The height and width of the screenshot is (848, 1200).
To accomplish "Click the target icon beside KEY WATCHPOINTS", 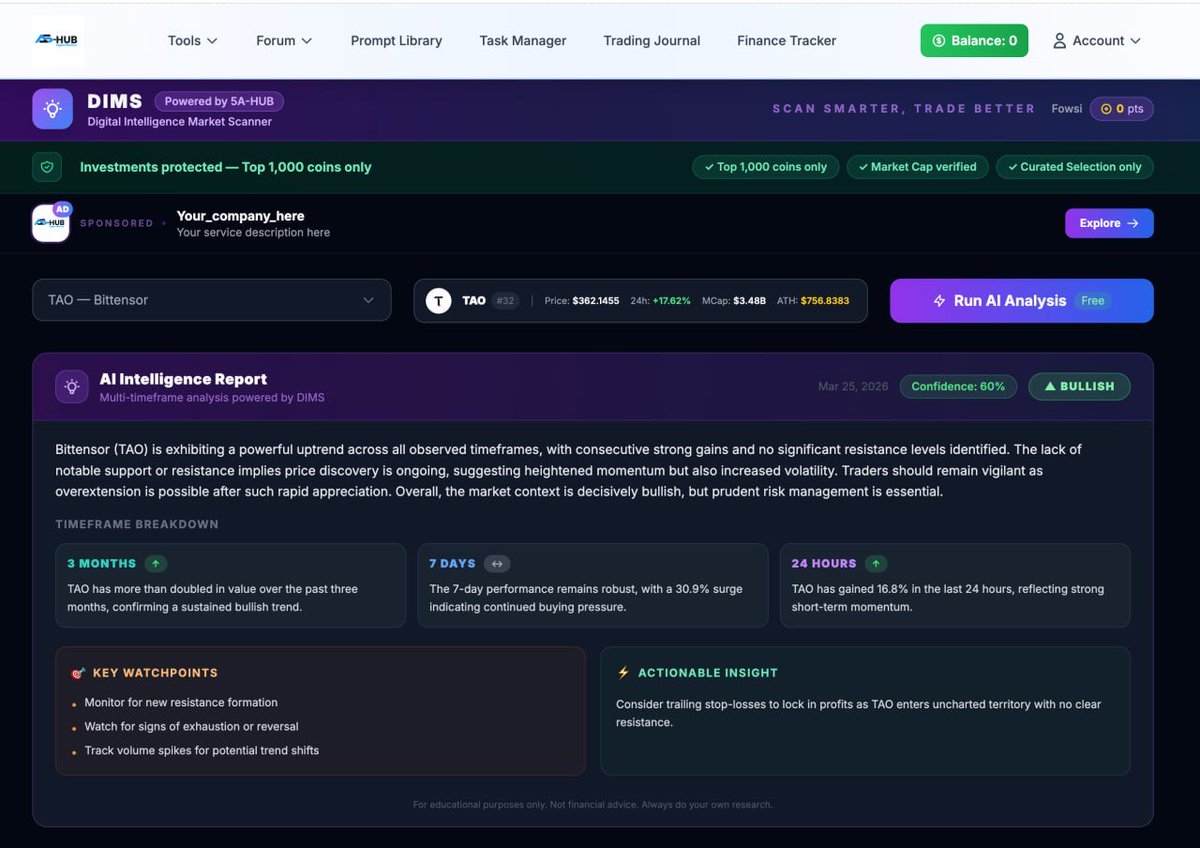I will 78,673.
